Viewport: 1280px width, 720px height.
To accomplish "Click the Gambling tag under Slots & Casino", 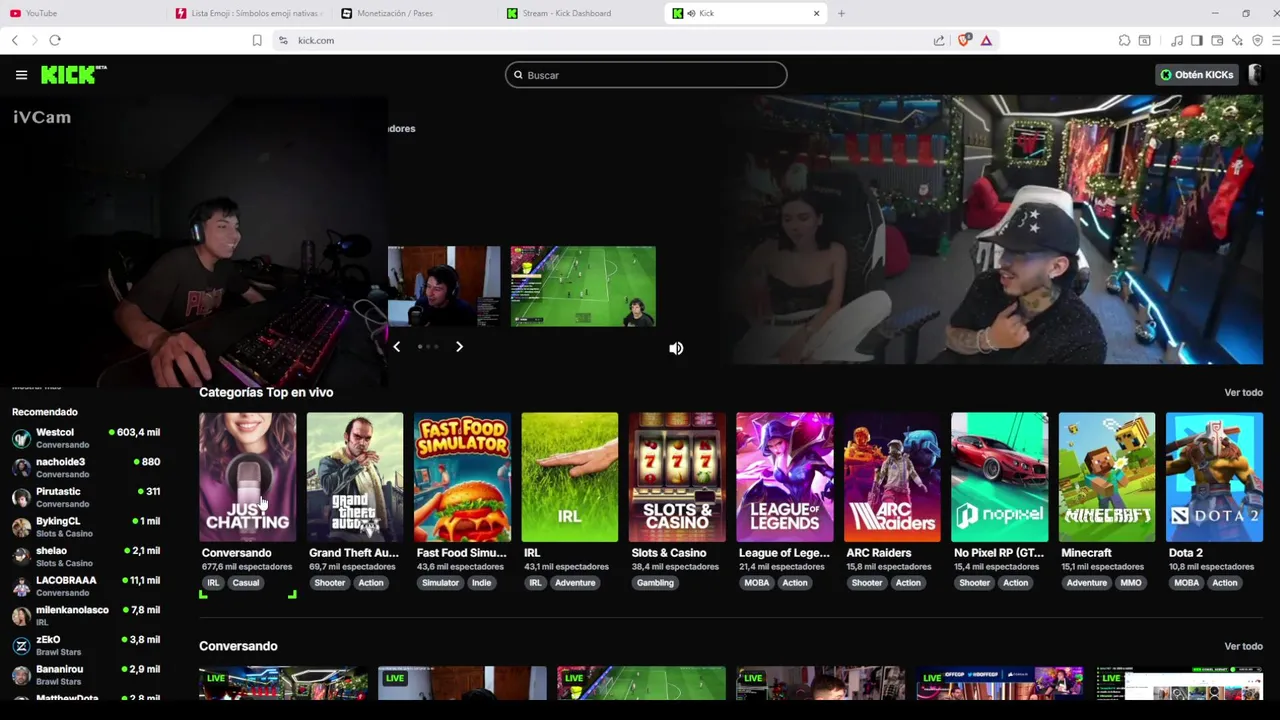I will [x=655, y=583].
